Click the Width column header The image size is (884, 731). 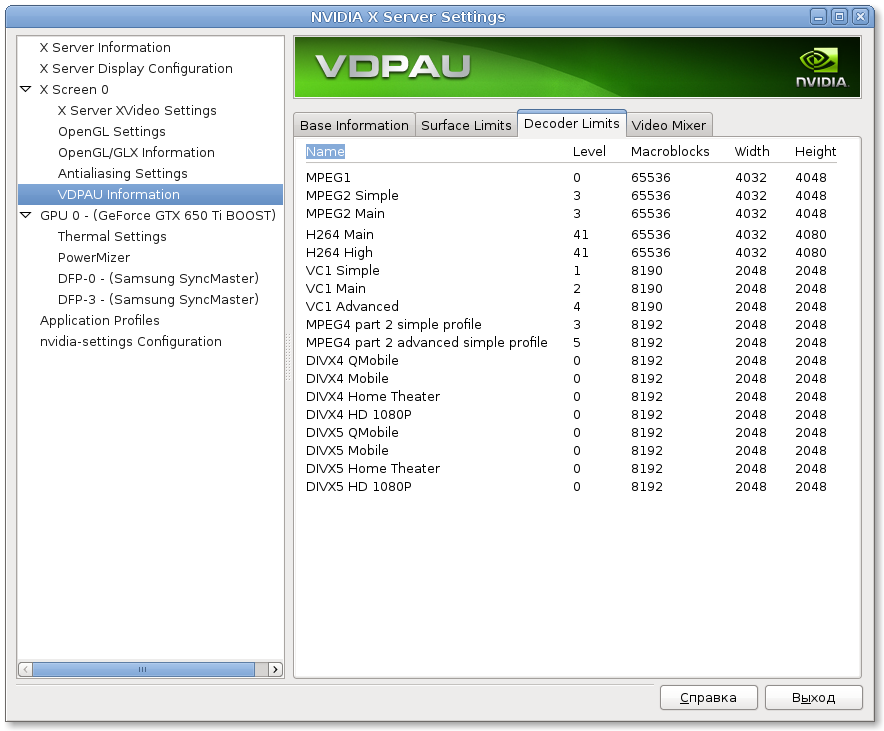(752, 152)
